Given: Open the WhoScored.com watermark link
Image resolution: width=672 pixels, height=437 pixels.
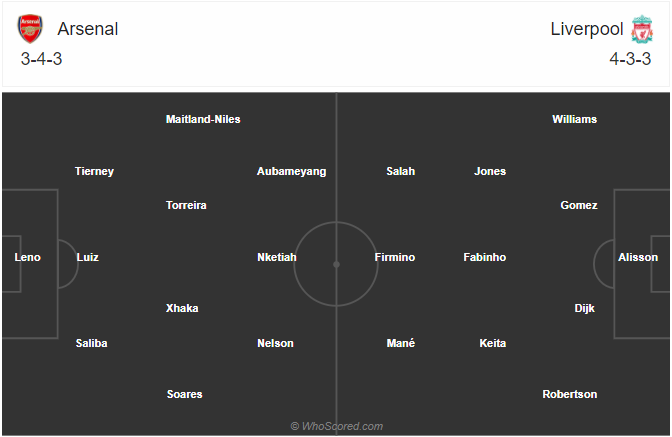Looking at the screenshot, I should click(x=336, y=426).
